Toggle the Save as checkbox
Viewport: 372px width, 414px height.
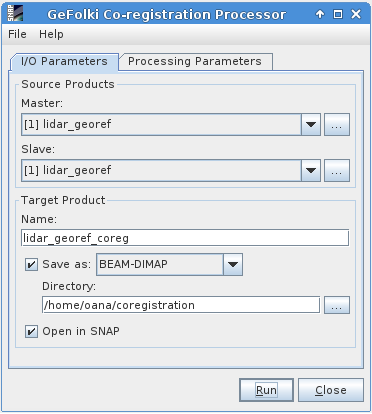[31, 265]
